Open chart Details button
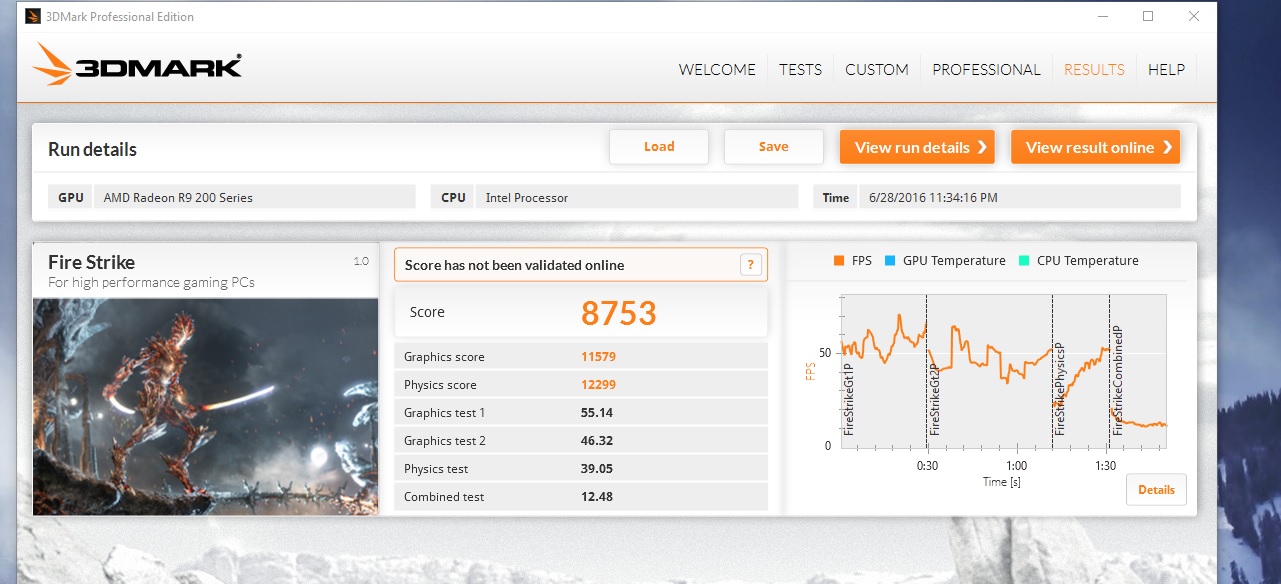 (x=1156, y=490)
